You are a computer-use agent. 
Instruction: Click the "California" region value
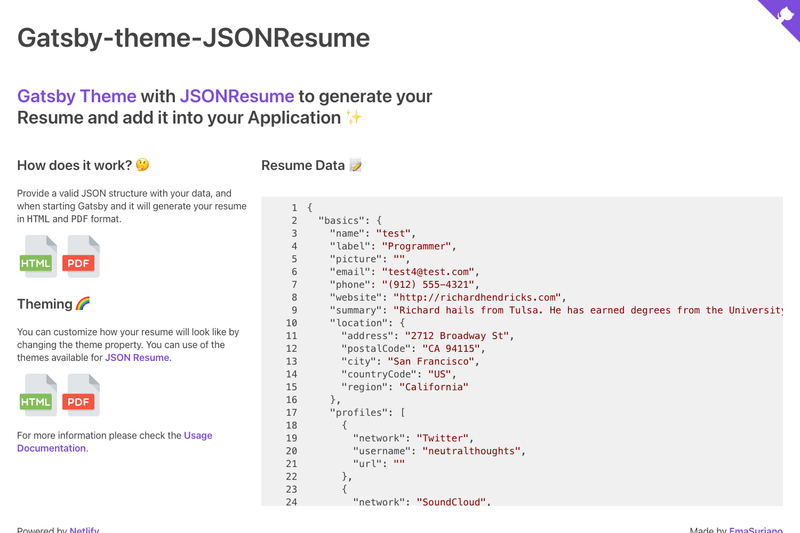pos(434,387)
